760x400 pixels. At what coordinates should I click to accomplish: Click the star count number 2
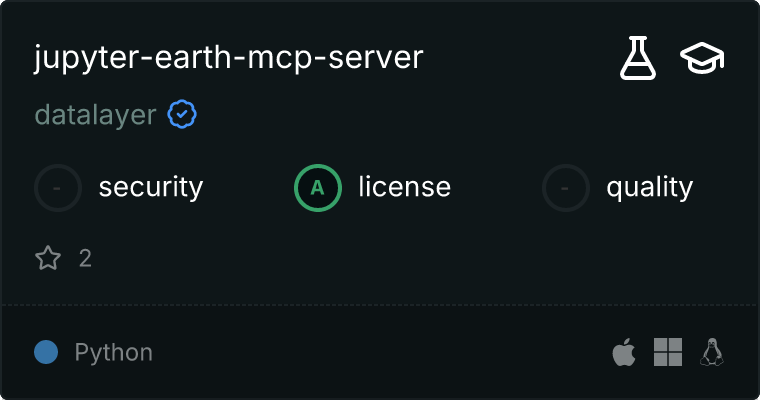85,259
